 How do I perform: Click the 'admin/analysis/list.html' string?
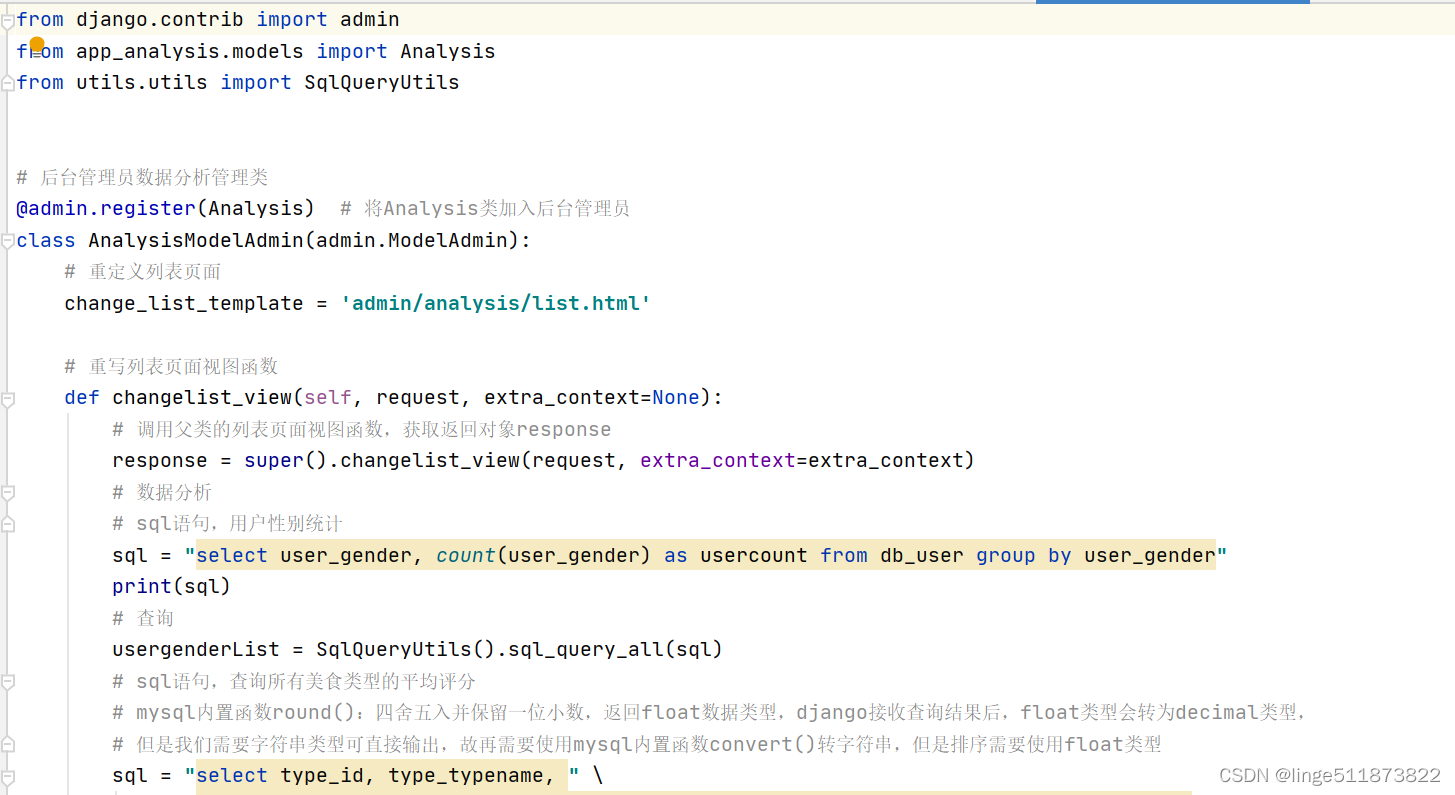pos(496,303)
